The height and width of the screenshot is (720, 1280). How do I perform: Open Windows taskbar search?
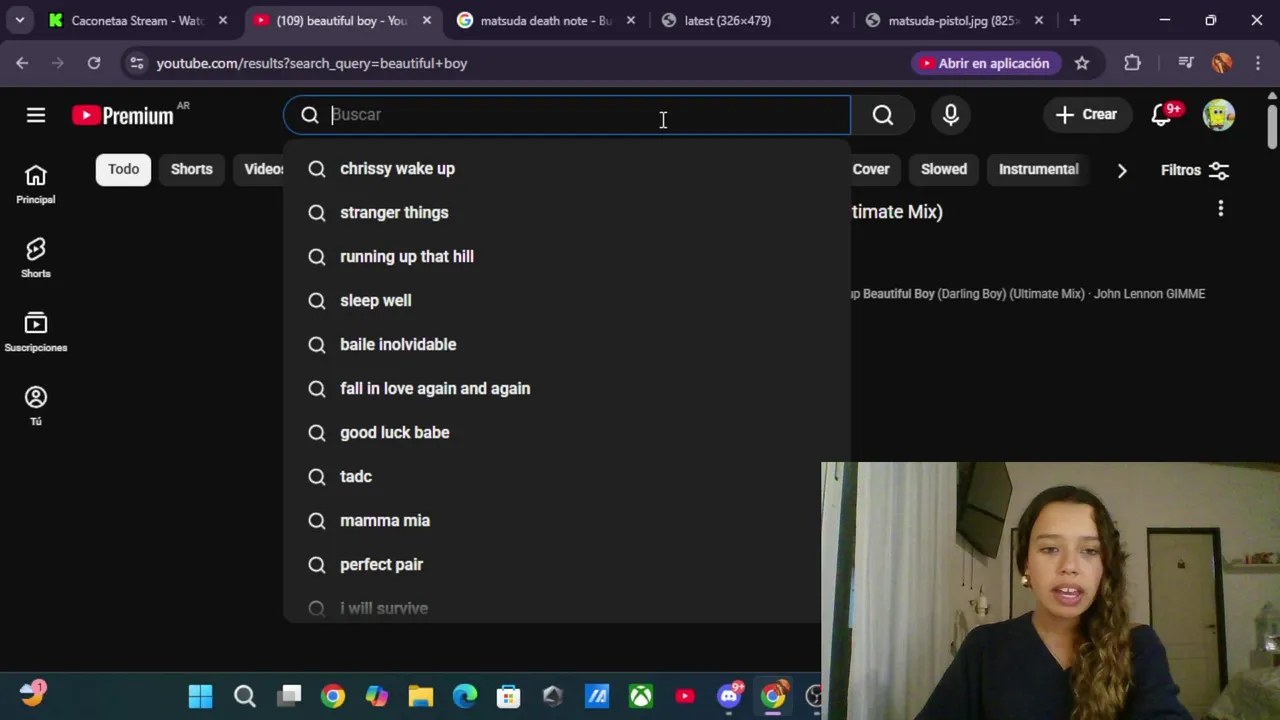[x=245, y=696]
